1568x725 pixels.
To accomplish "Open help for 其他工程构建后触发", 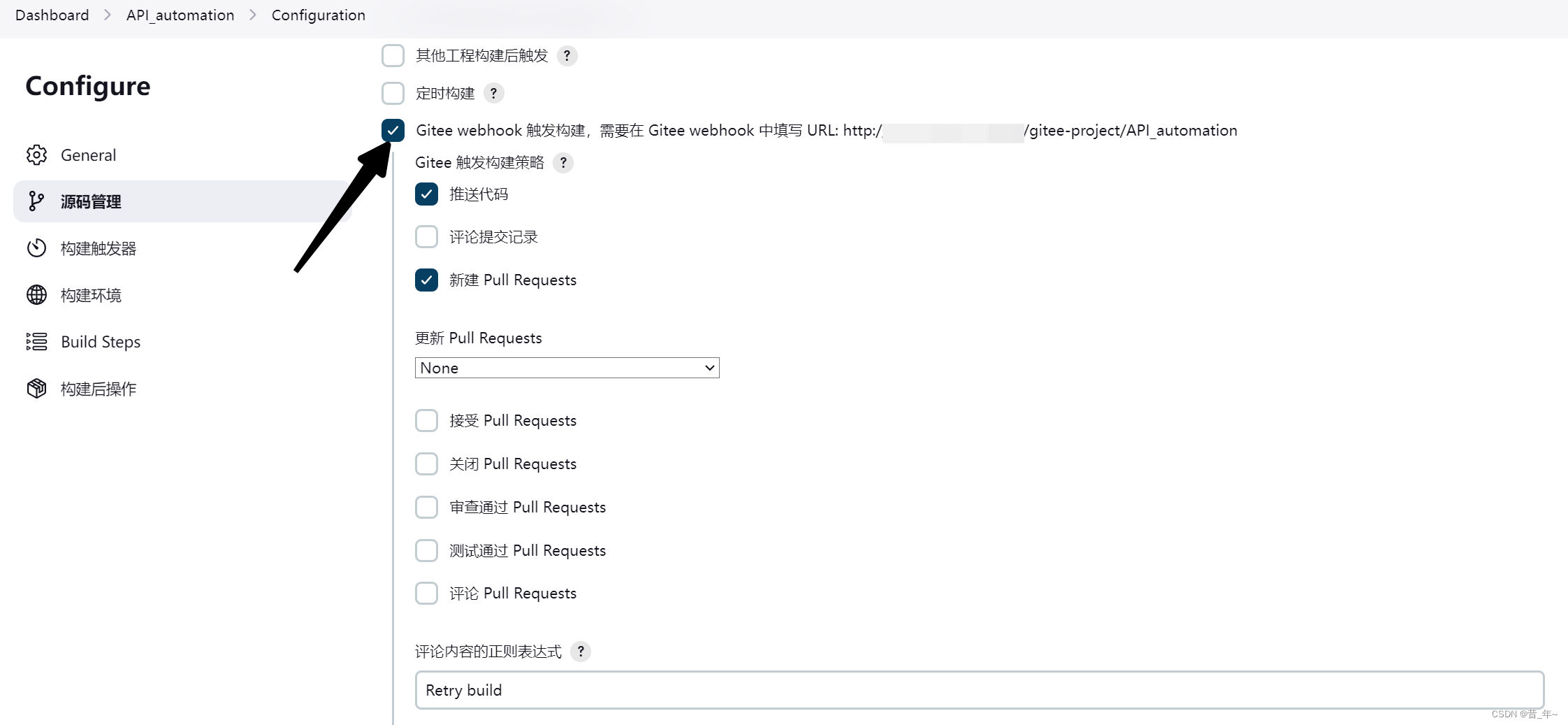I will tap(567, 56).
